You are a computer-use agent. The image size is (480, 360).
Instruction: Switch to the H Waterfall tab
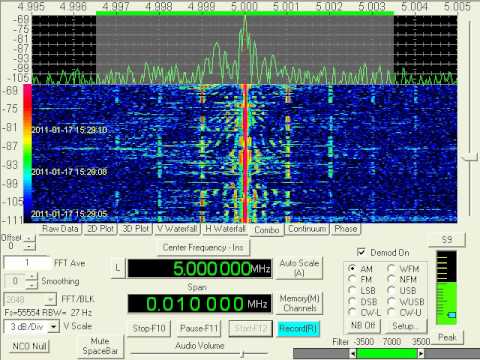pos(225,229)
